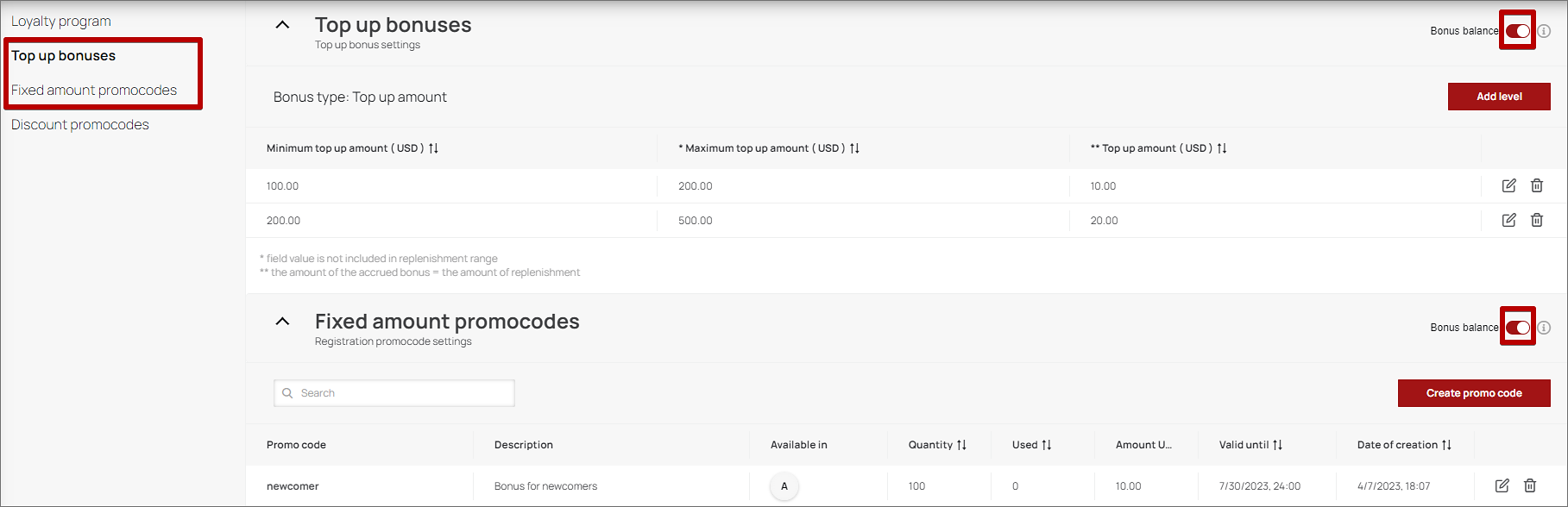Screen dimensions: 1568x507
Task: Open the Bonus balance info tooltip for promocodes
Action: tap(1544, 328)
